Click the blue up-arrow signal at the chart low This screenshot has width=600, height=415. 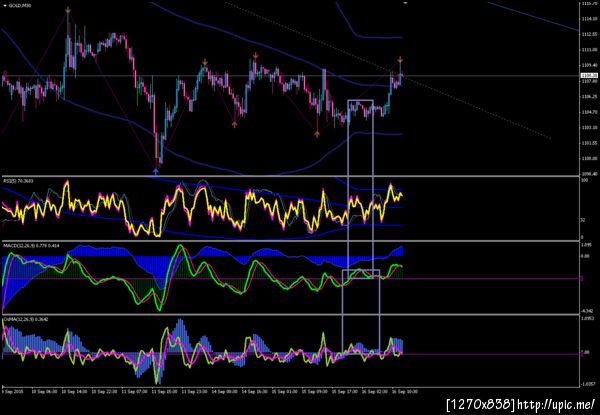coord(156,171)
